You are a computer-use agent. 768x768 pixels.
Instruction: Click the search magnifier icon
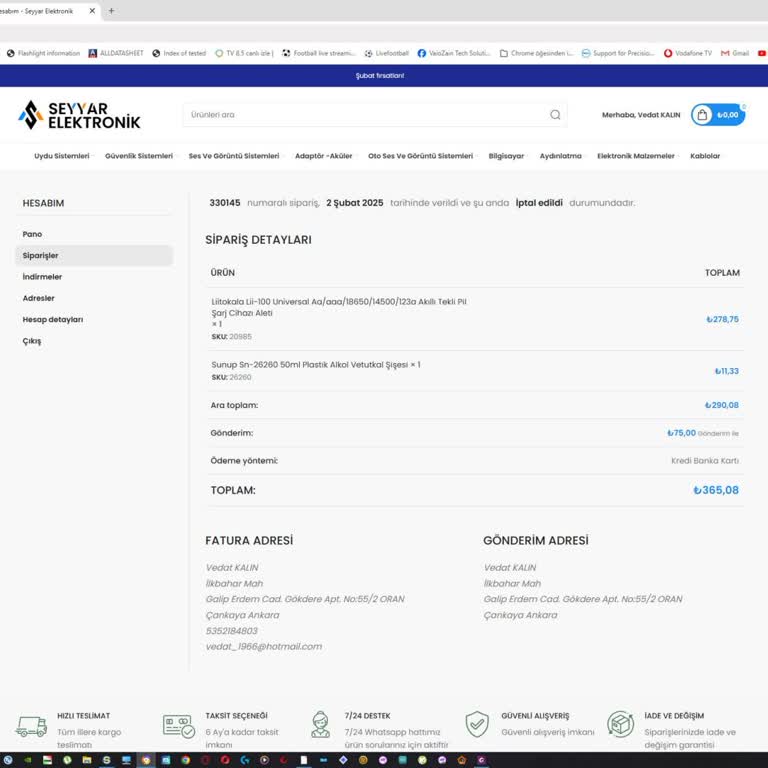[555, 115]
